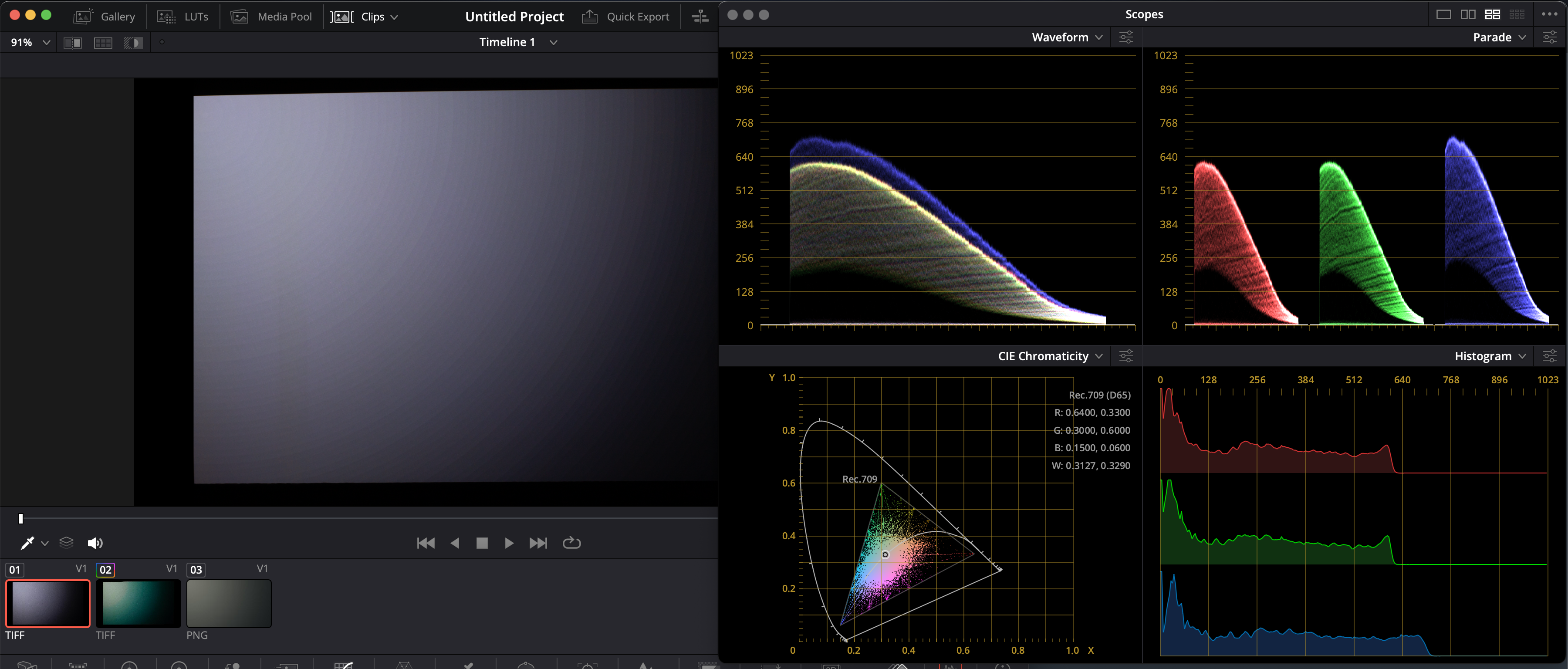Toggle the loop playback button
The width and height of the screenshot is (1568, 669).
[571, 542]
